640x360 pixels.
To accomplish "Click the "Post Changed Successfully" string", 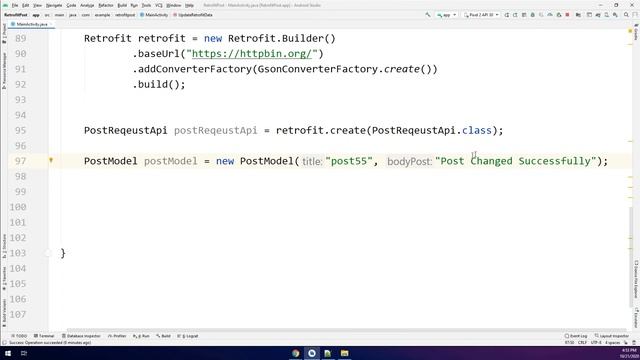I will [516, 161].
